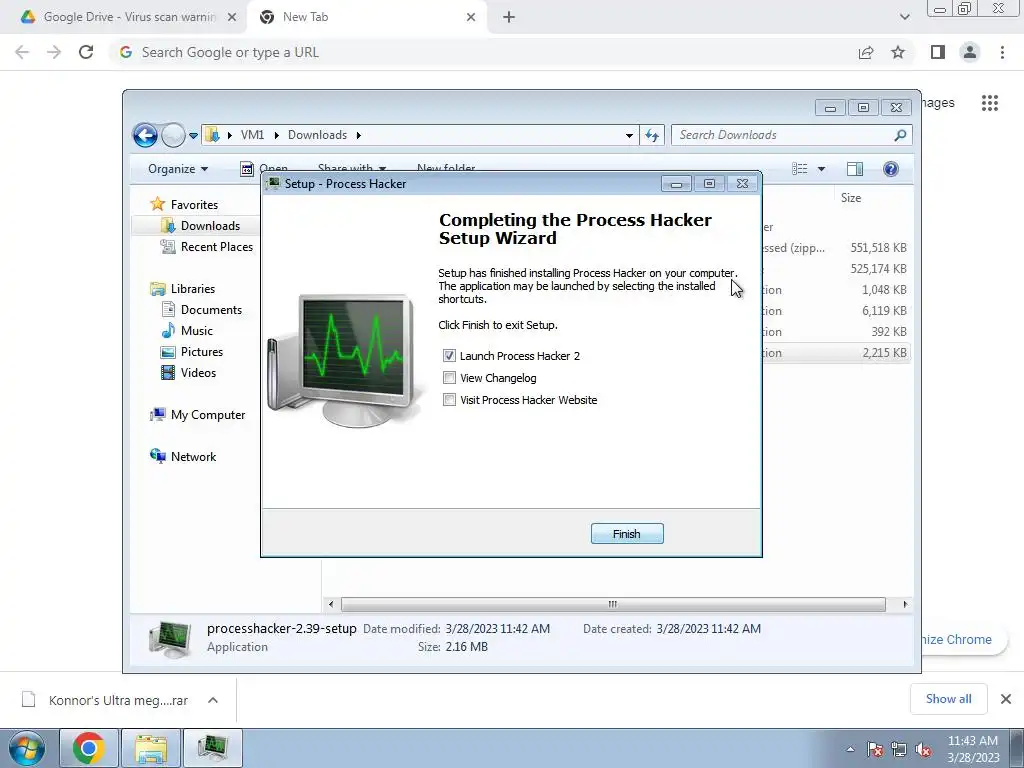The width and height of the screenshot is (1024, 768).
Task: Open Chrome three-dot menu
Action: point(1002,52)
